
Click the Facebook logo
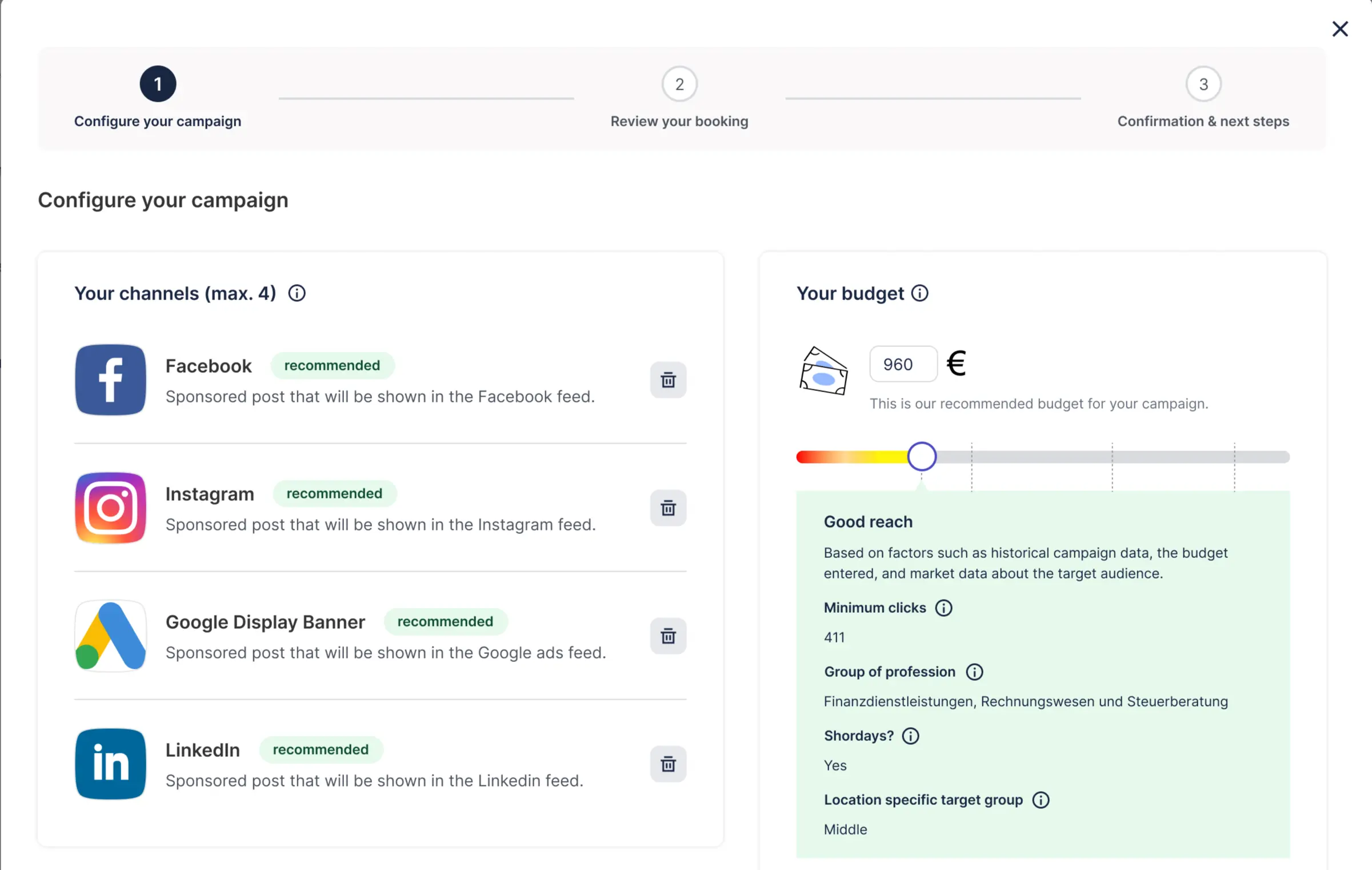coord(110,380)
